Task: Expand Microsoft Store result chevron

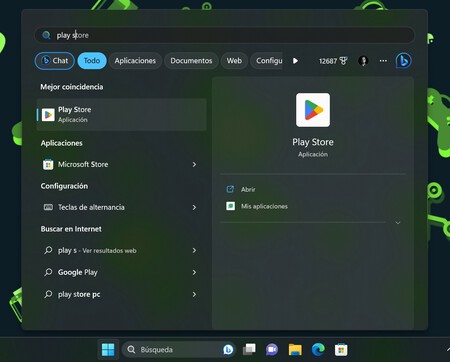Action: coord(194,164)
